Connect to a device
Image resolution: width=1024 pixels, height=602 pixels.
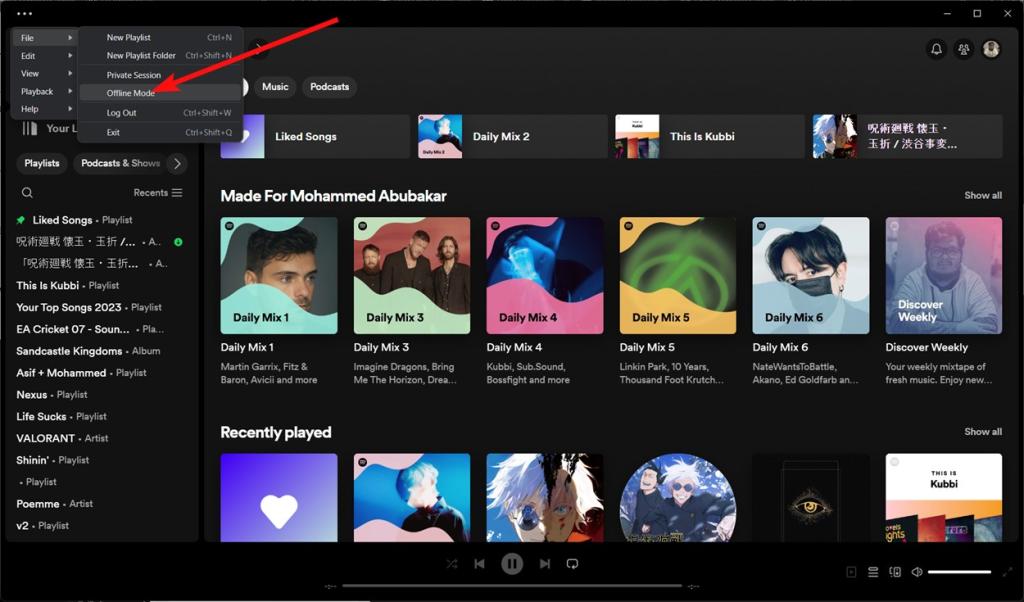895,571
